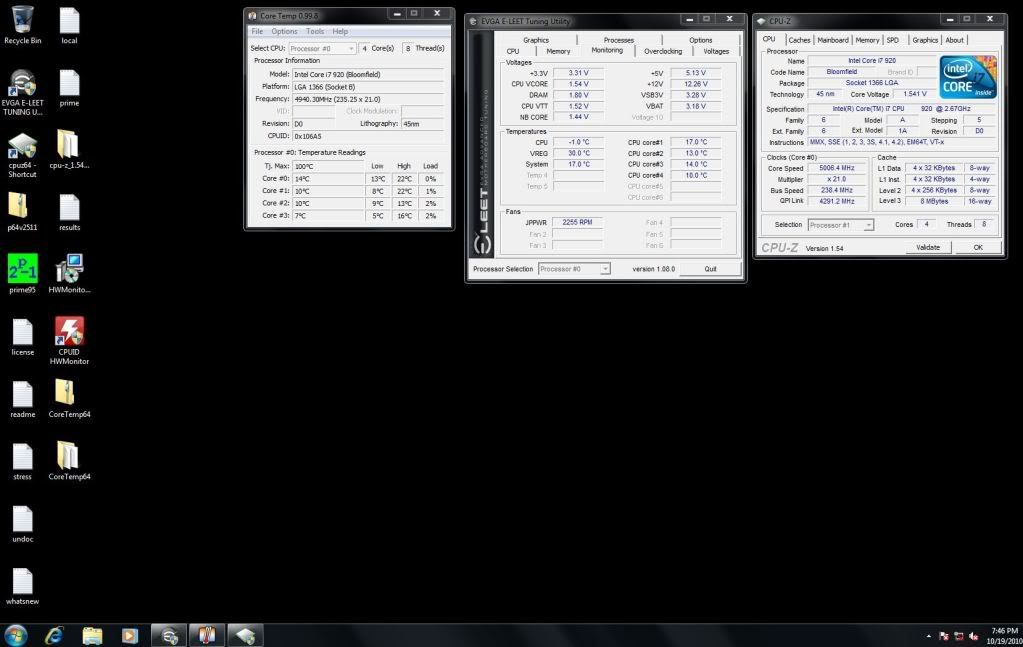Open the Tools menu in Core Temp
Image resolution: width=1023 pixels, height=647 pixels.
[x=314, y=31]
